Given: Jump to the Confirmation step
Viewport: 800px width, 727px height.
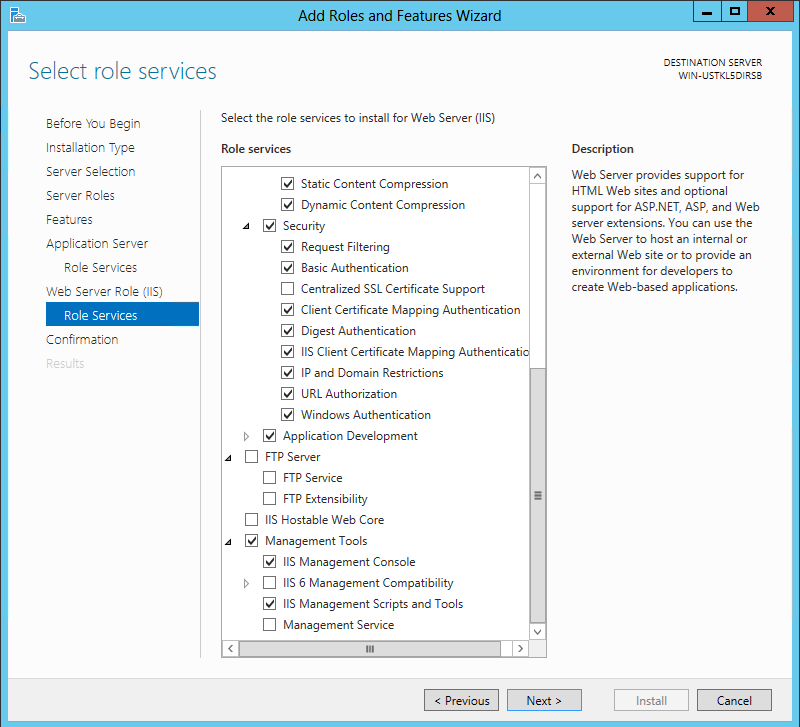Looking at the screenshot, I should click(82, 339).
